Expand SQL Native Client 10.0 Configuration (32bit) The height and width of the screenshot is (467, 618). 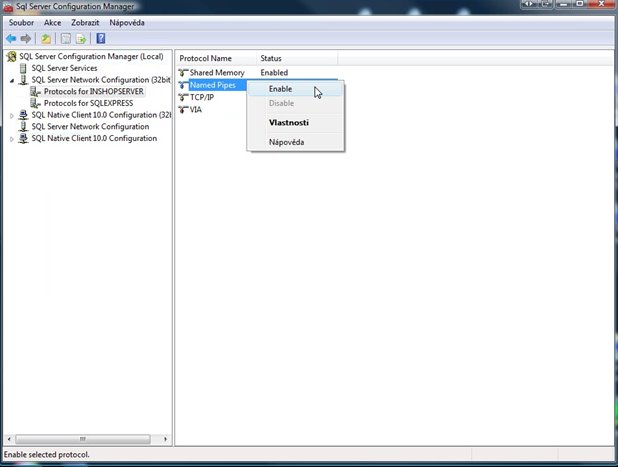click(x=12, y=115)
